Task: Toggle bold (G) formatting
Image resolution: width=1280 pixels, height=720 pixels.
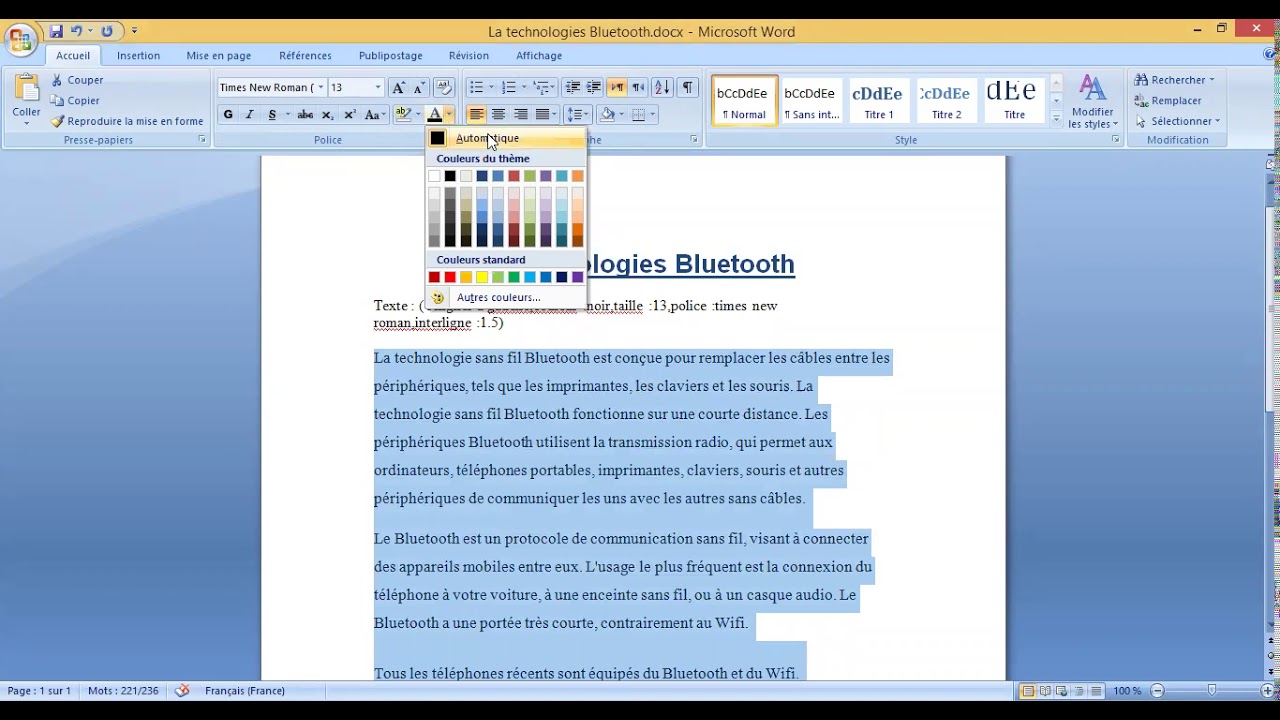Action: coord(228,115)
